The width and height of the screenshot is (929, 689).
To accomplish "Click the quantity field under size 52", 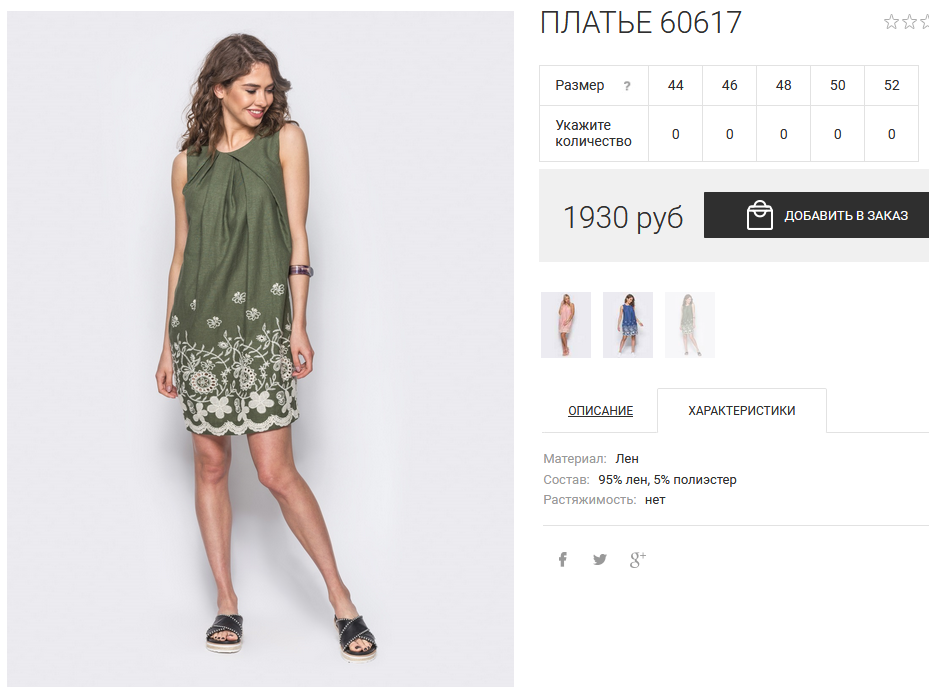I will tap(891, 134).
